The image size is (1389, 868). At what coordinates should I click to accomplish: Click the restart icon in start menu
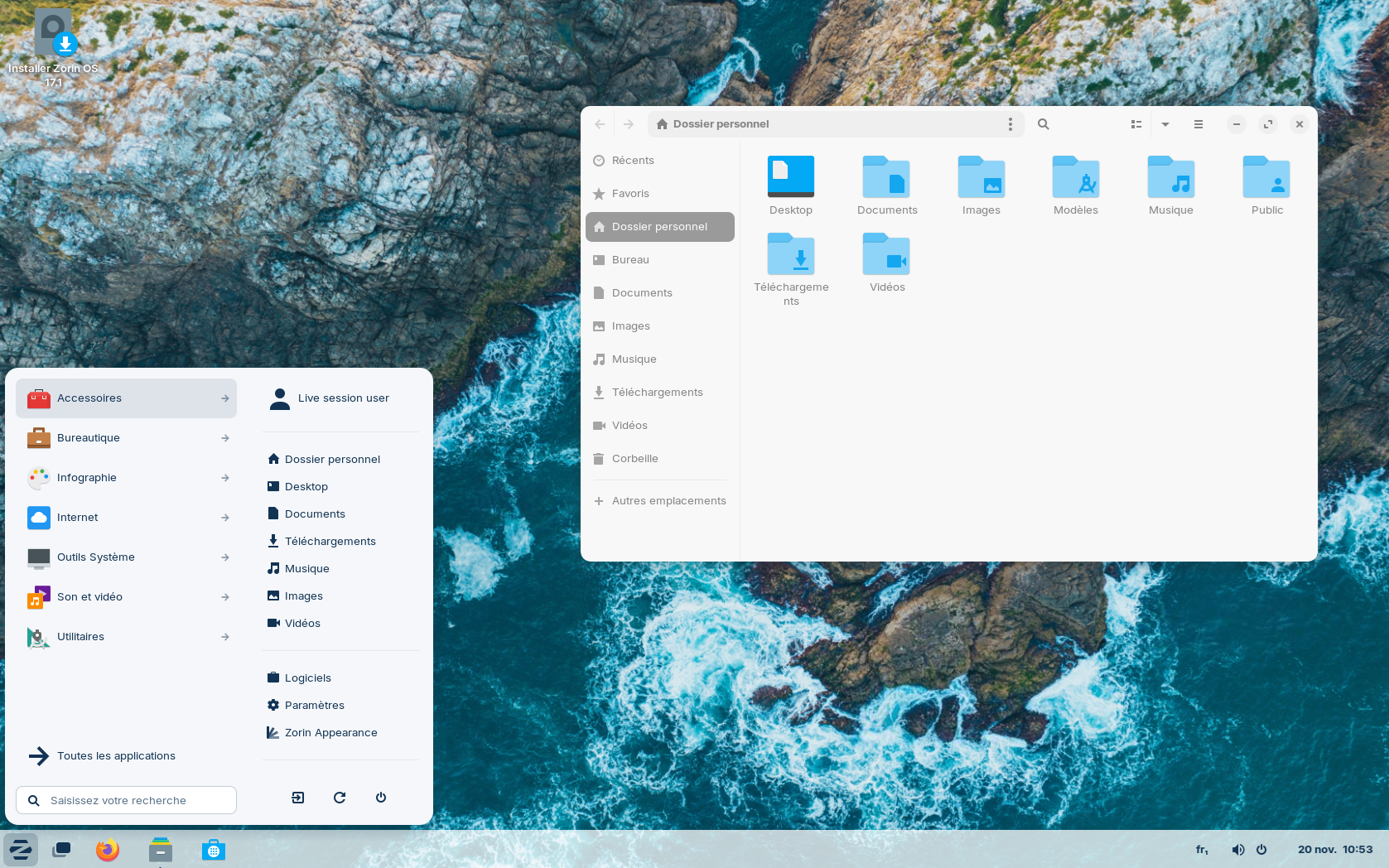340,798
